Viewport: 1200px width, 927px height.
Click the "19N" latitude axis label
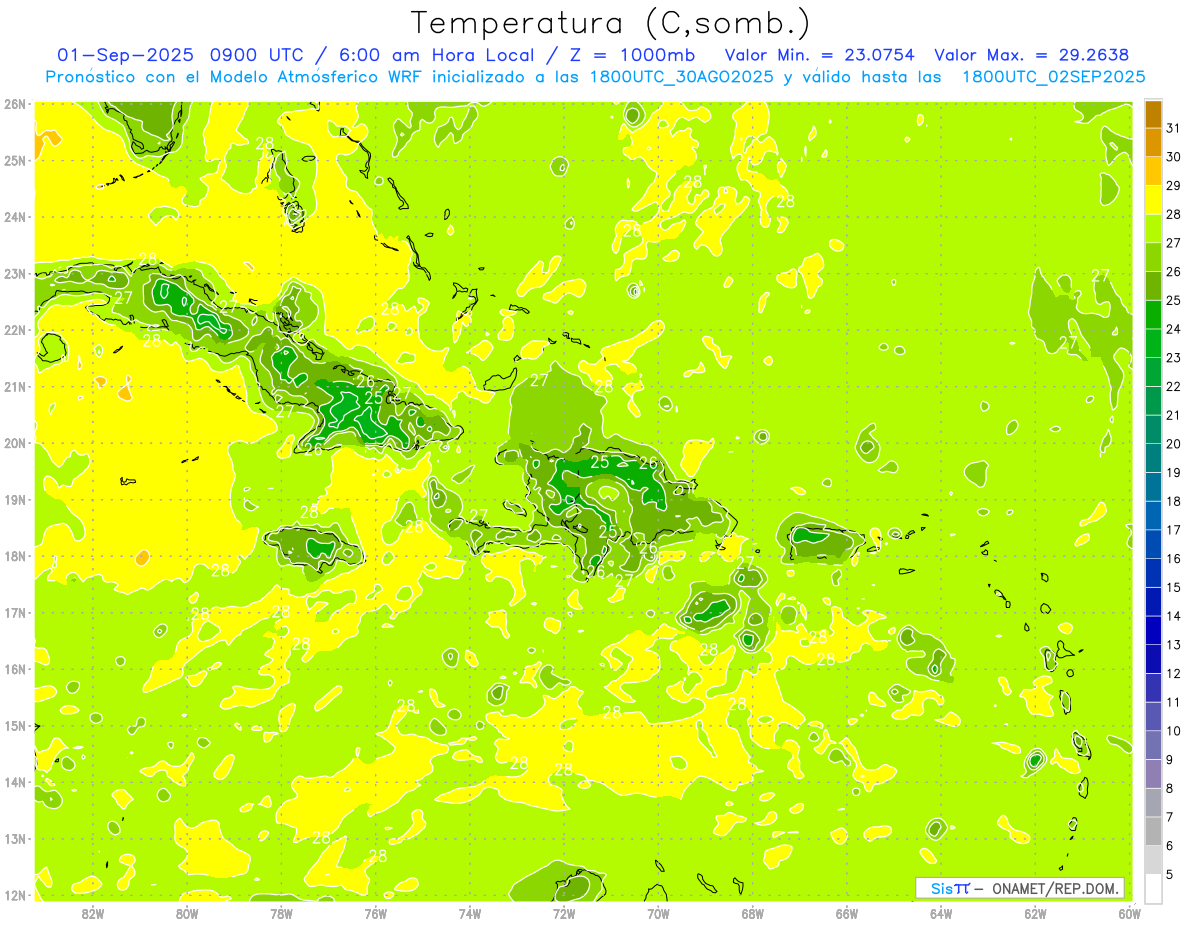(x=15, y=499)
